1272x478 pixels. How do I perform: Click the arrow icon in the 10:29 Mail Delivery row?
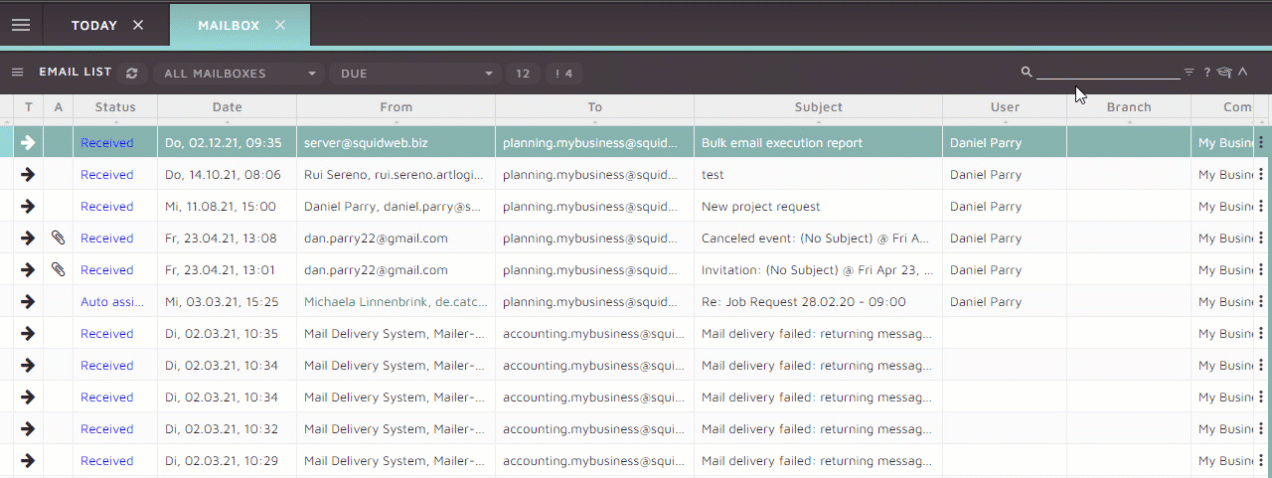(28, 461)
